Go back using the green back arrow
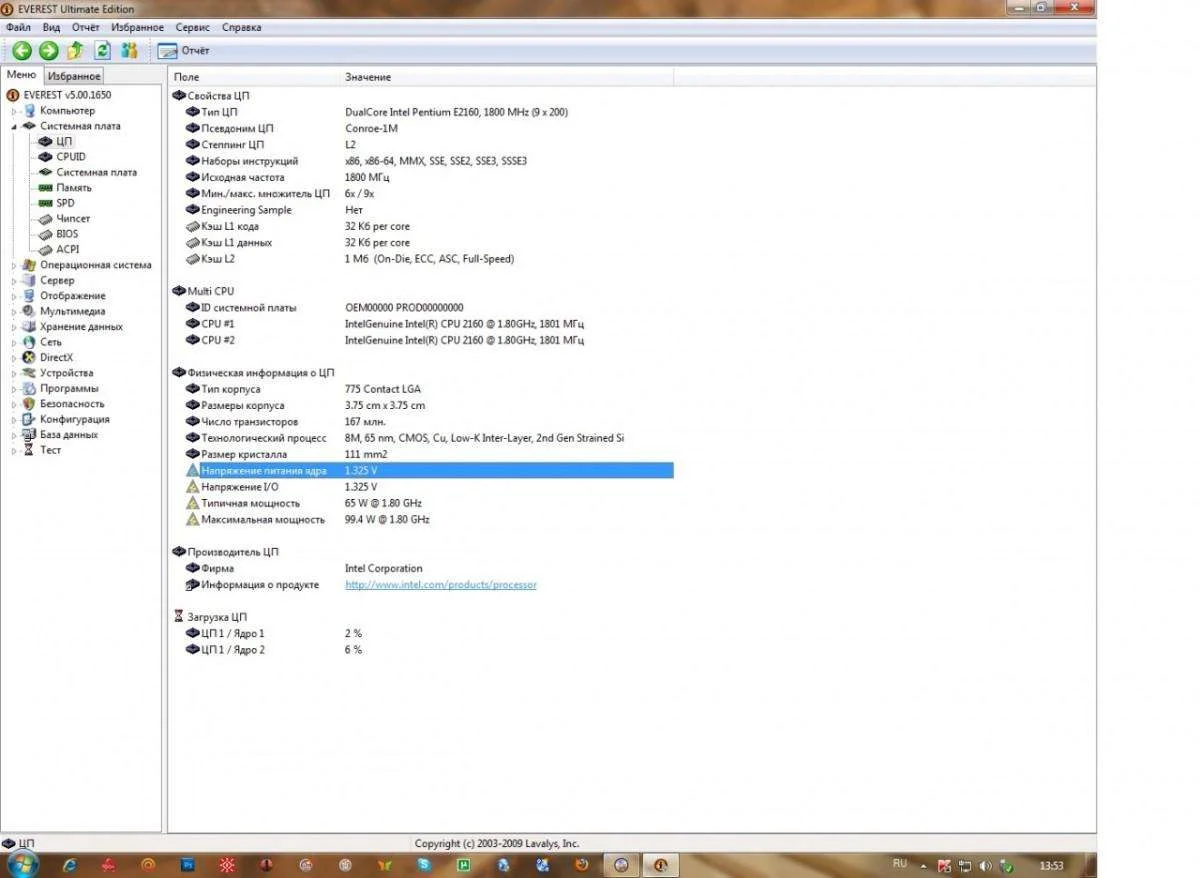This screenshot has height=878, width=1200. tap(22, 50)
